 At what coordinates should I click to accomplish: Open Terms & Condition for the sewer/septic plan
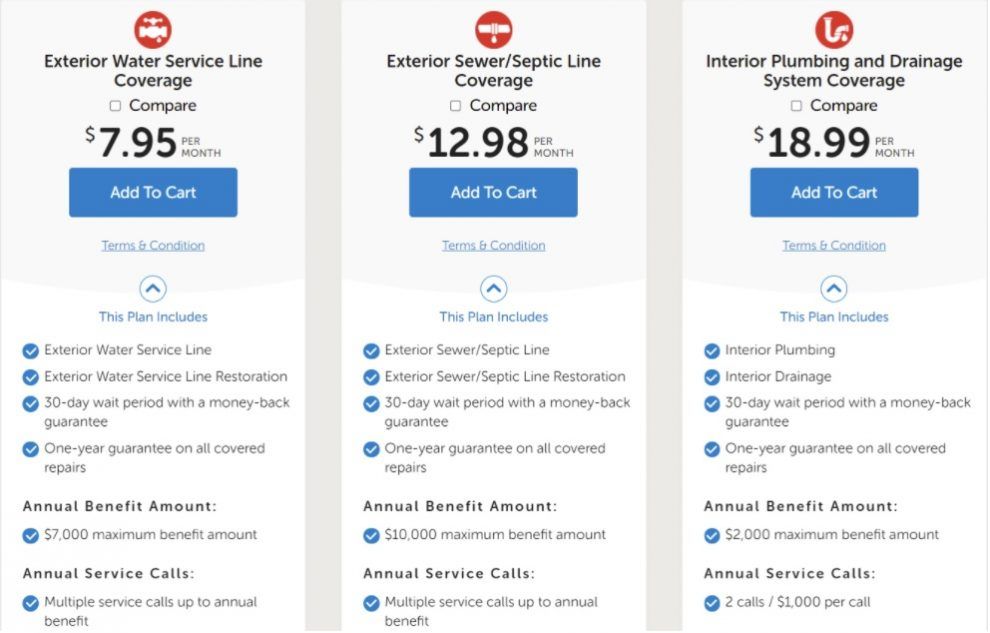(493, 245)
